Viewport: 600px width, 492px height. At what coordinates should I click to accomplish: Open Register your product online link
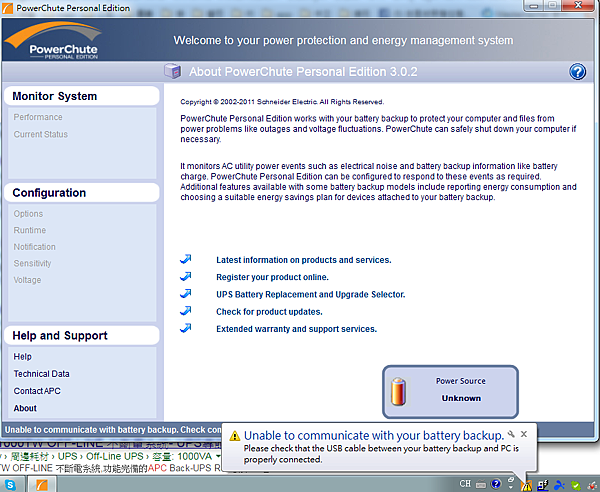click(272, 277)
